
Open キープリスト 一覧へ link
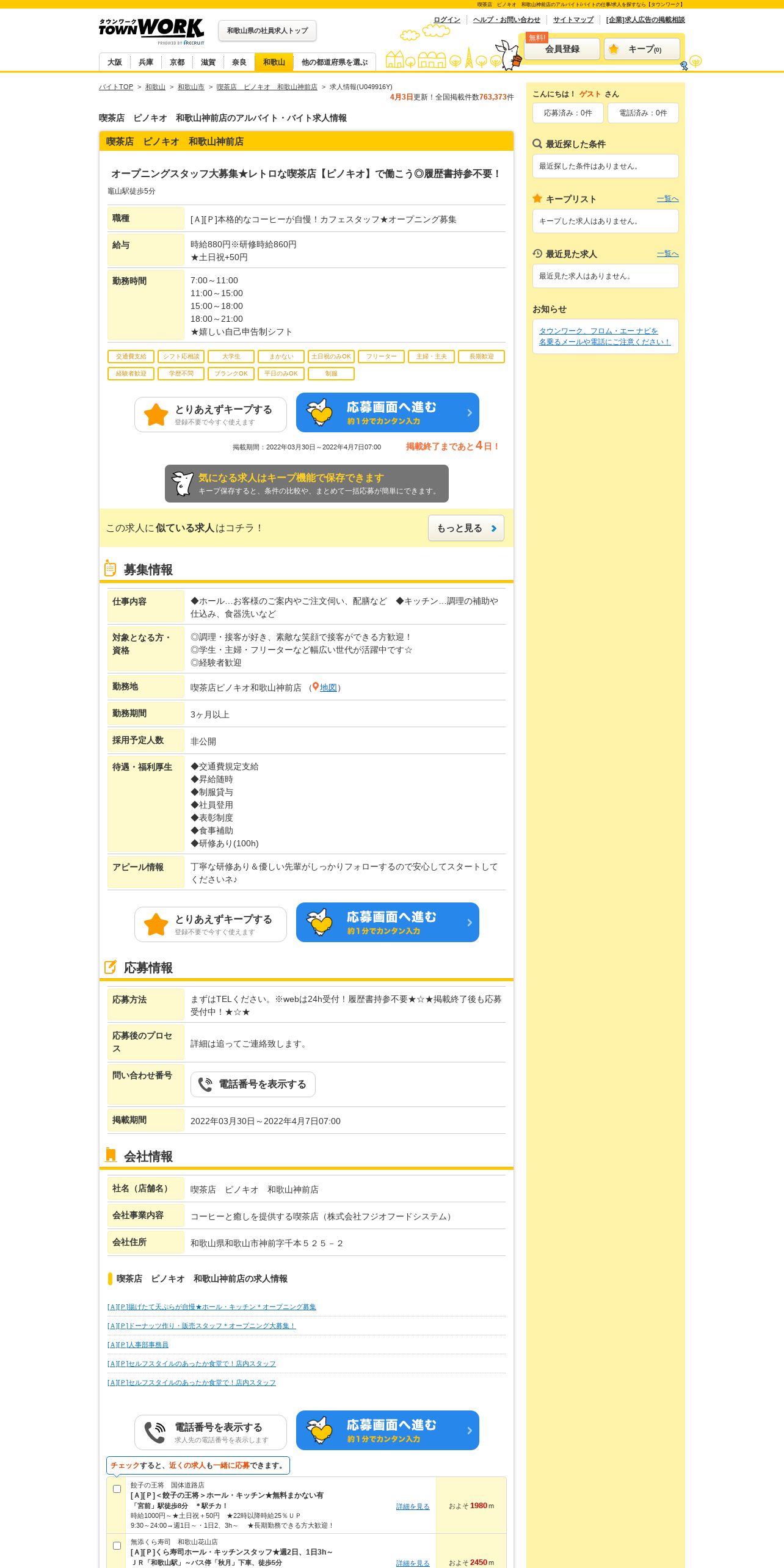tap(667, 198)
